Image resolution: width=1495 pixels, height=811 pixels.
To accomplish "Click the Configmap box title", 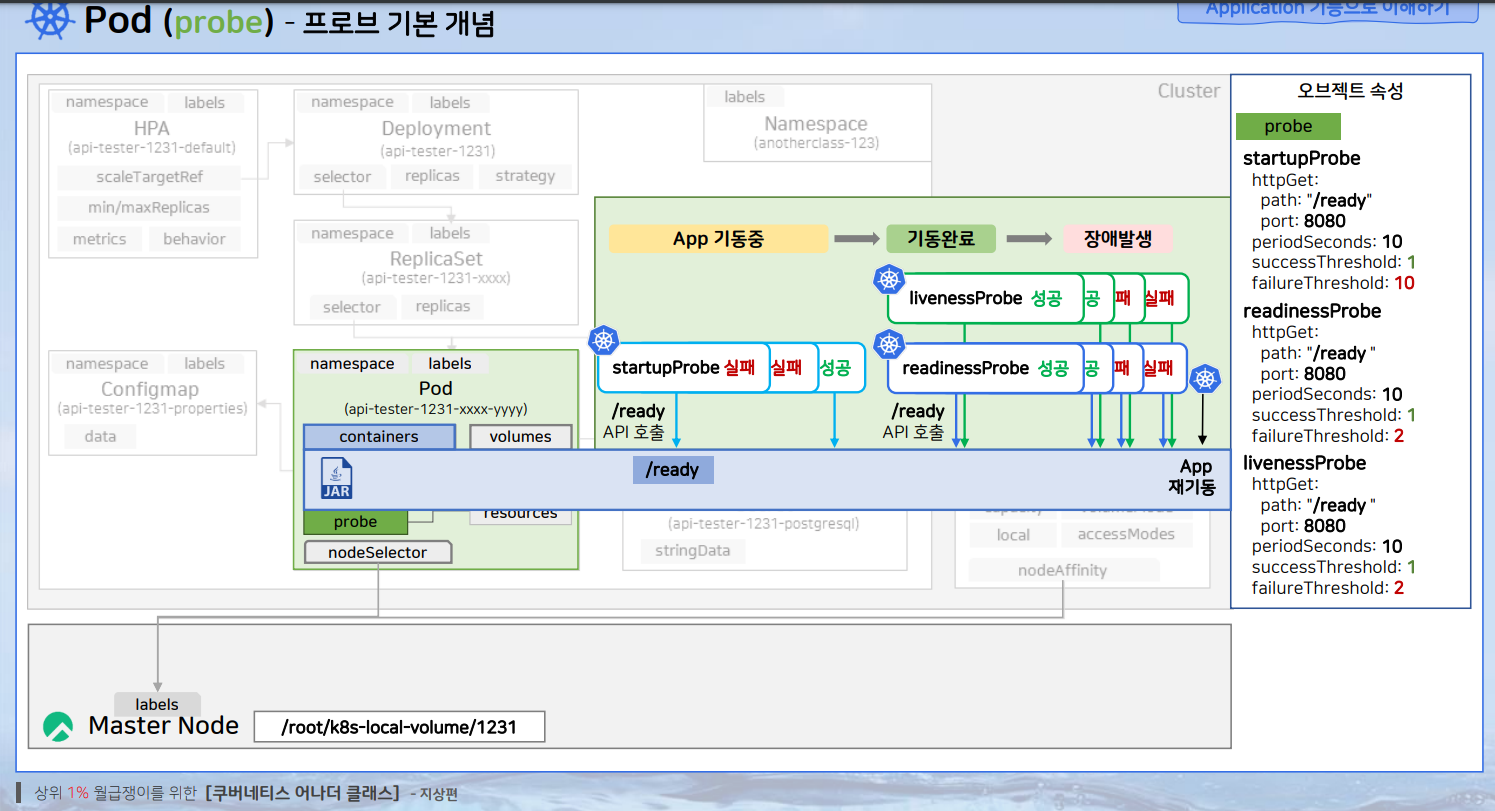I will coord(150,389).
